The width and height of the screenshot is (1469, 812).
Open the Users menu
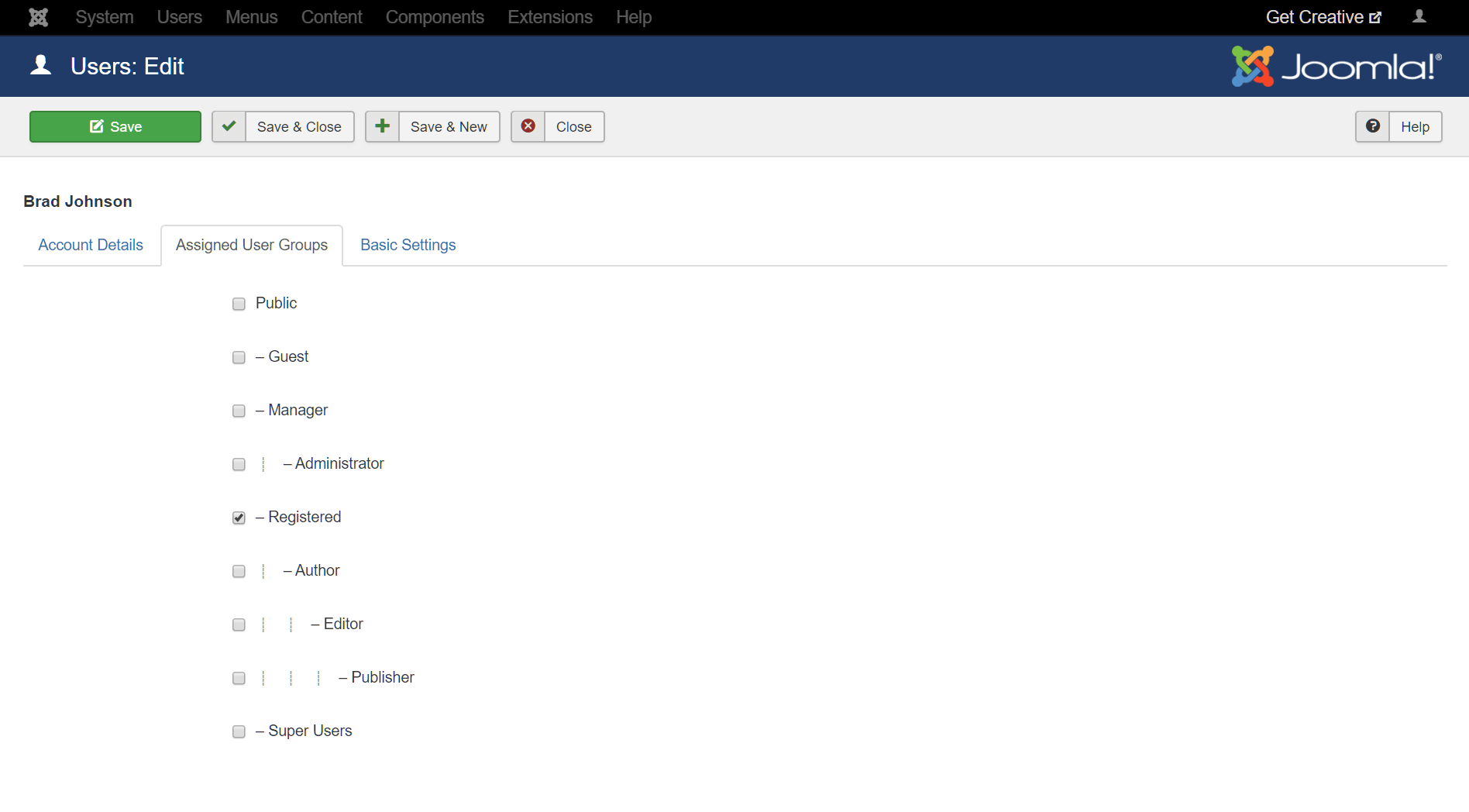coord(180,17)
